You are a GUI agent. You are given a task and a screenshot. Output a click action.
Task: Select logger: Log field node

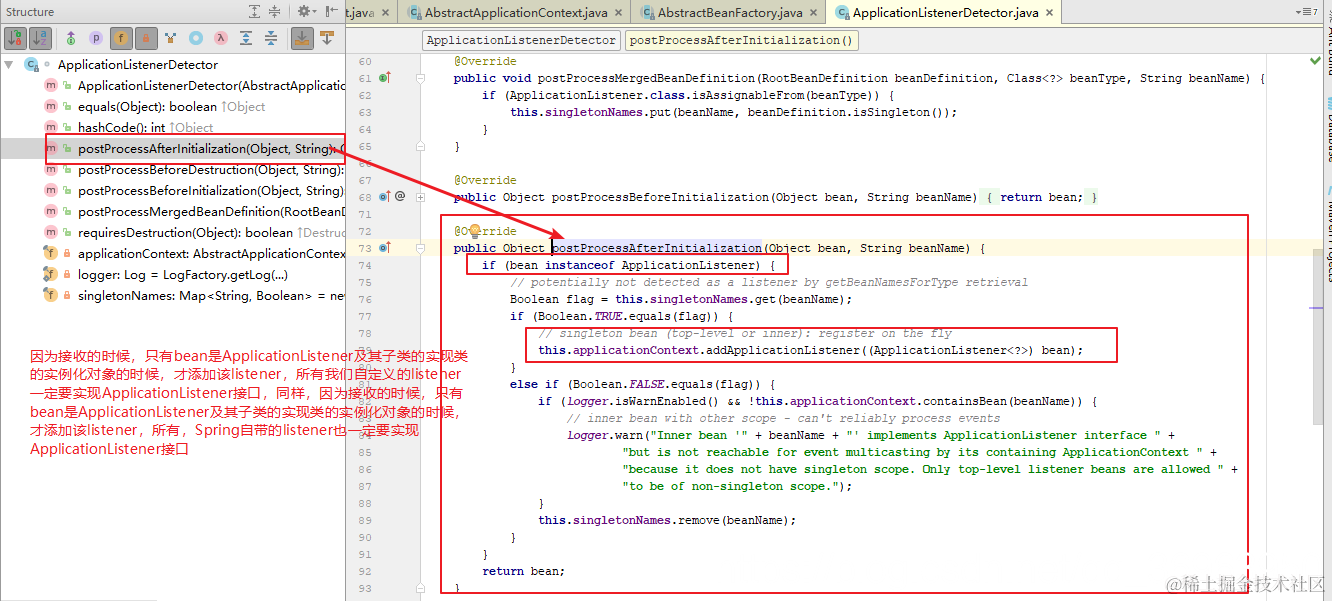tap(183, 275)
